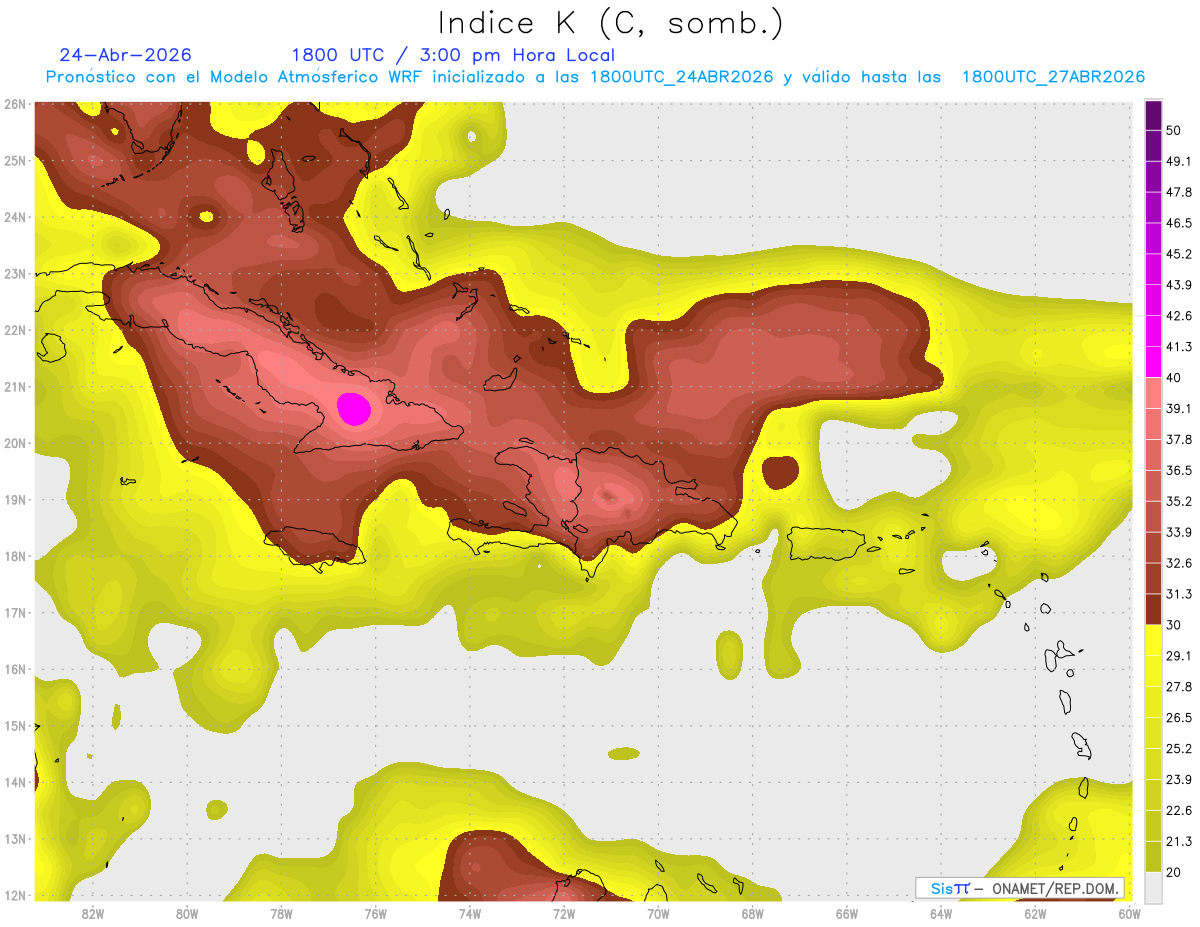
Task: Select the dark purple swatch labeled 50
Action: tap(1153, 115)
